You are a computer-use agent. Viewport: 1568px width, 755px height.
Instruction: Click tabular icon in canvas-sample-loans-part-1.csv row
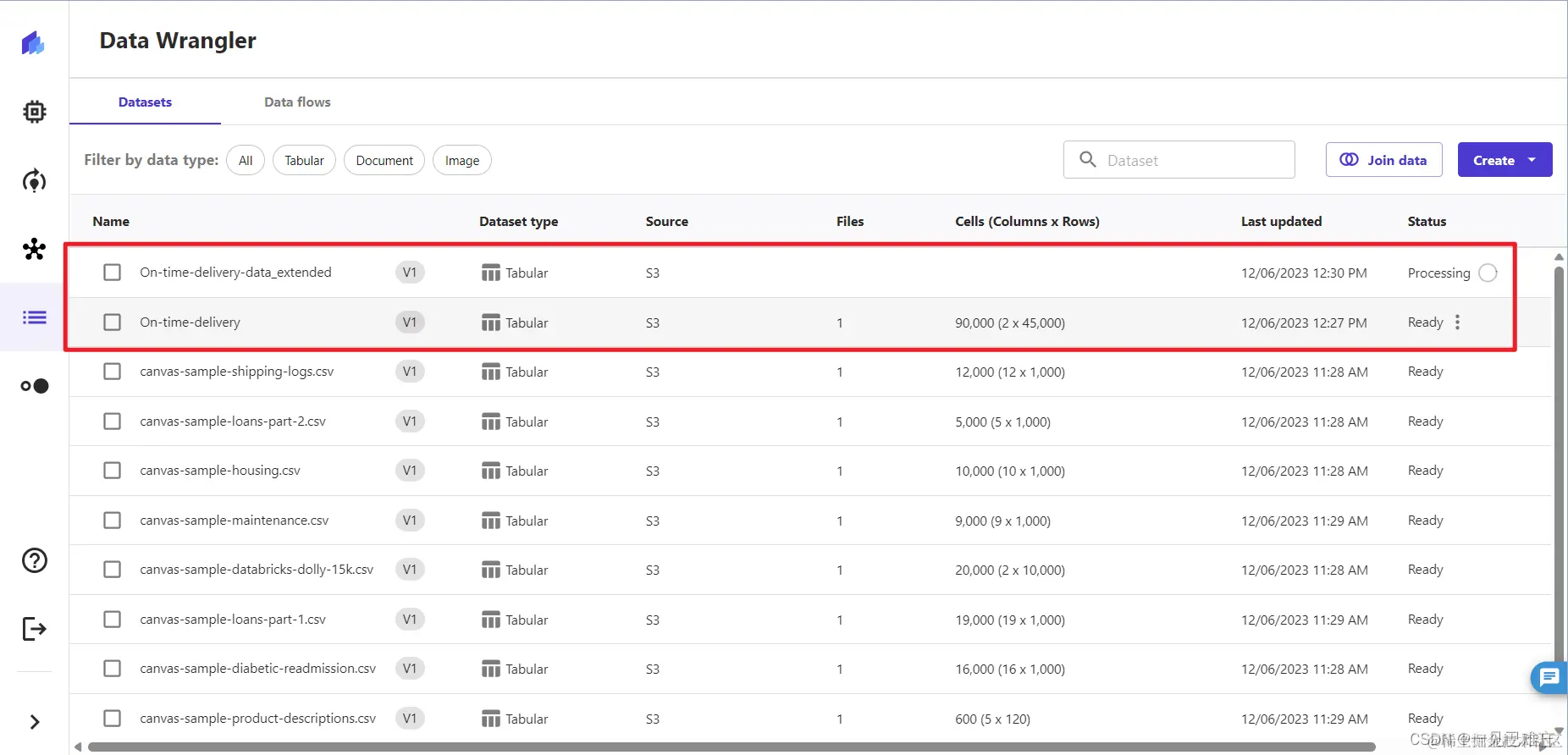490,620
